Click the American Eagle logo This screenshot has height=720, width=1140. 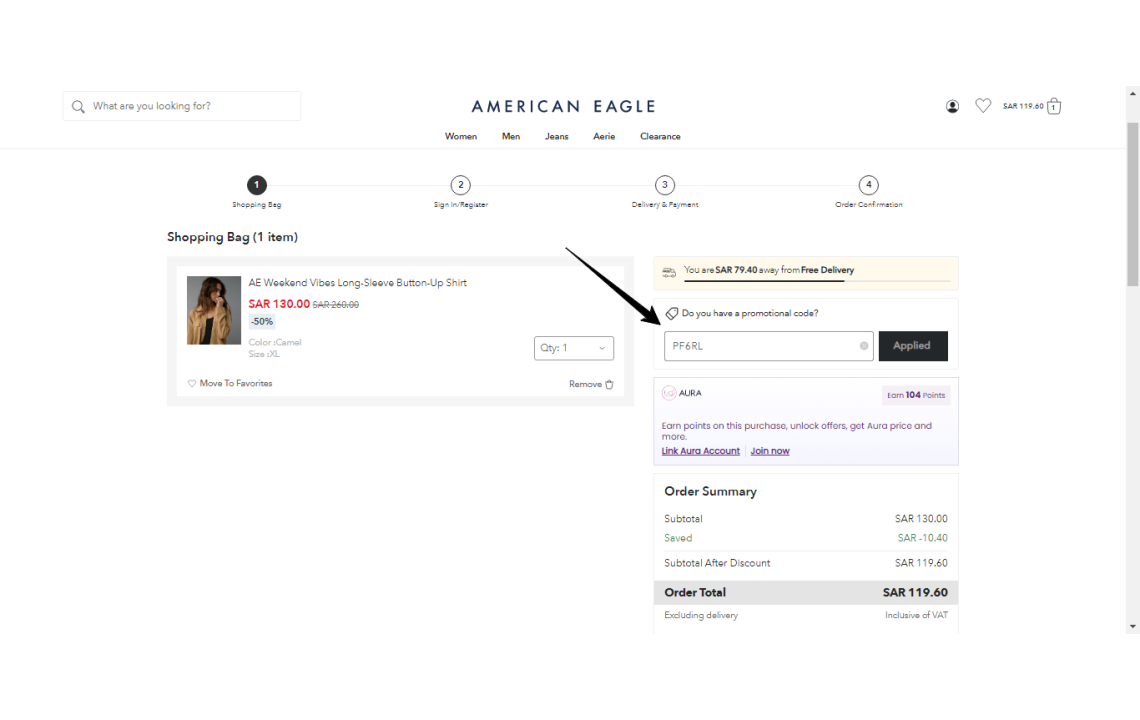pyautogui.click(x=563, y=107)
